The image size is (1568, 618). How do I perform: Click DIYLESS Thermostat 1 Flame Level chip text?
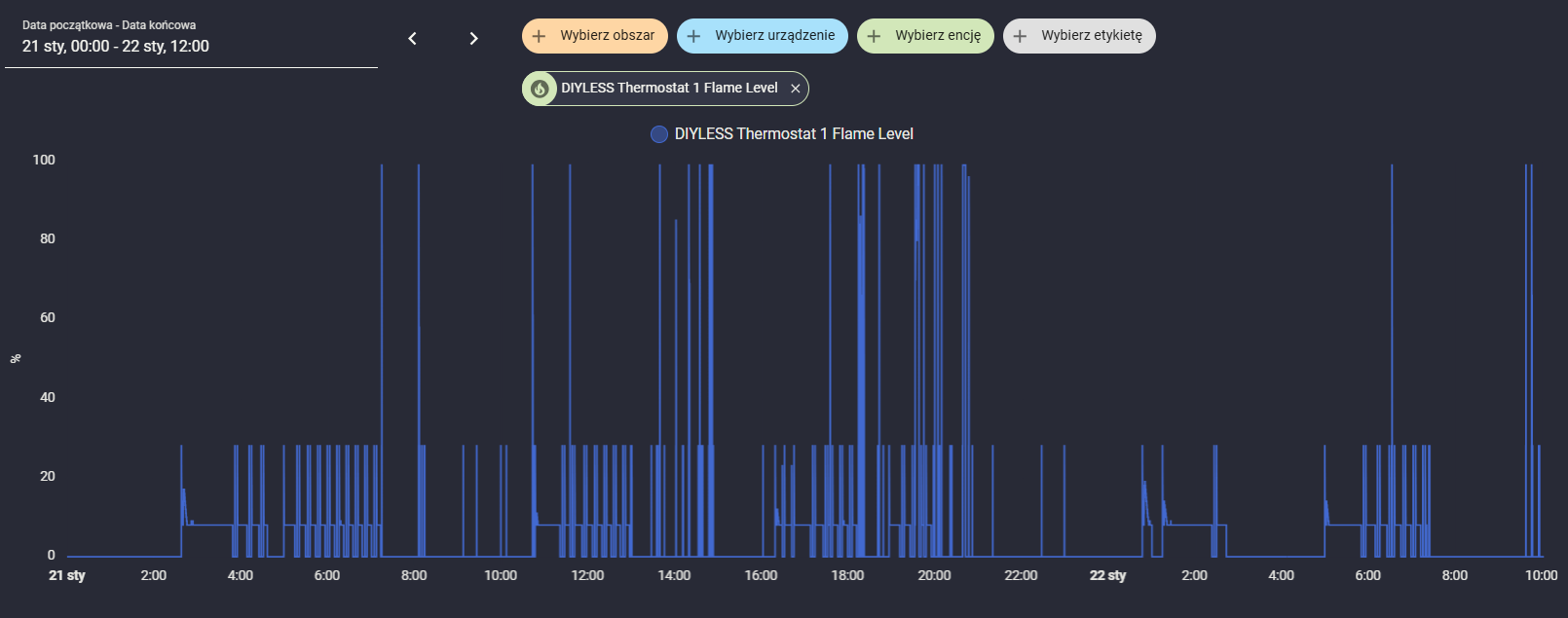(669, 88)
